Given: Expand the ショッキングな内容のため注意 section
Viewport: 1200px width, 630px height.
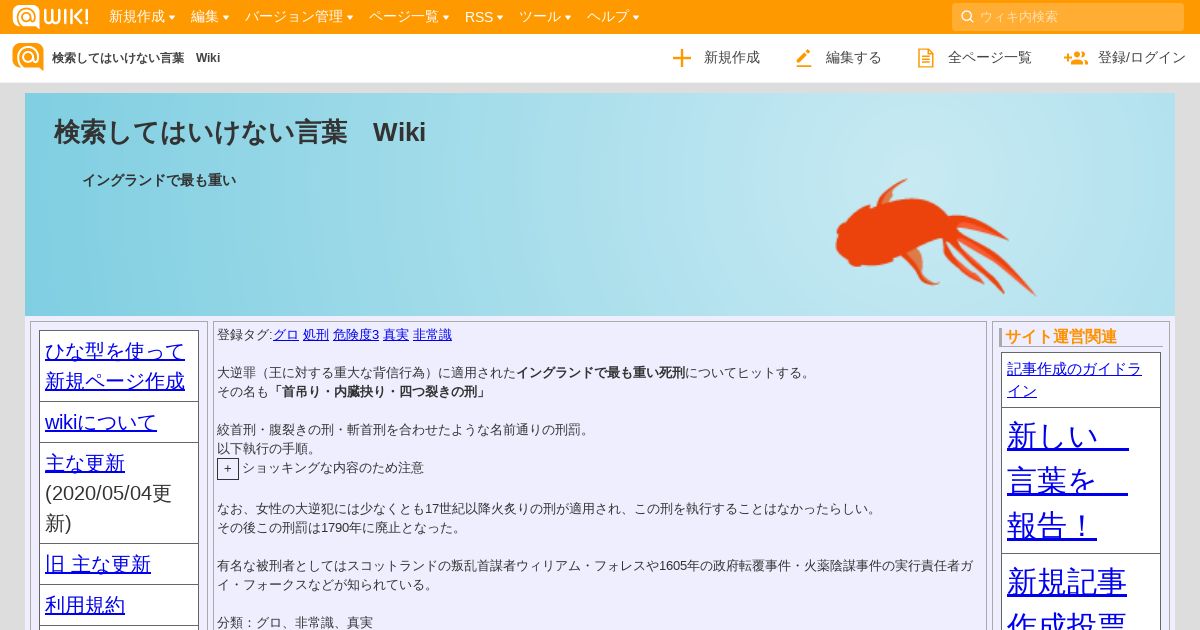Looking at the screenshot, I should coord(228,469).
